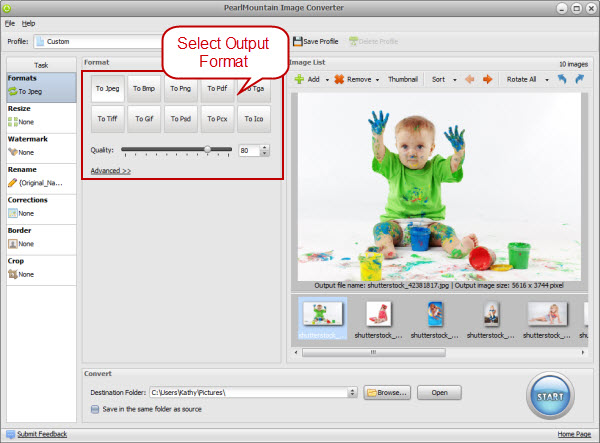Open the Add dropdown arrow
This screenshot has height=443, width=600.
tap(327, 80)
